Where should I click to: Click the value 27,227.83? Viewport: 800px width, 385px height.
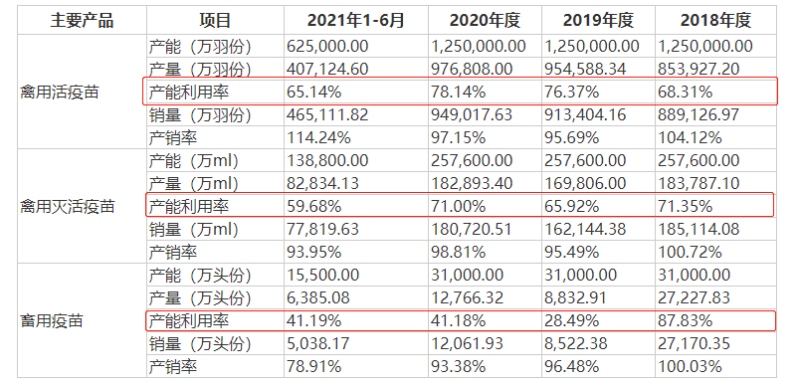click(693, 298)
